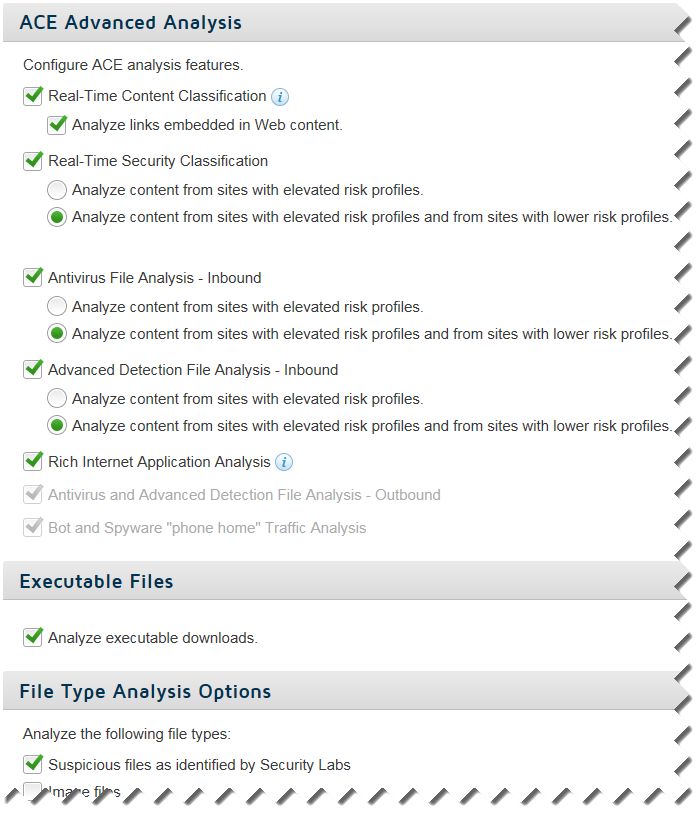The width and height of the screenshot is (700, 813).
Task: Click the disabled Bot and Spyware checkbox
Action: click(x=33, y=528)
